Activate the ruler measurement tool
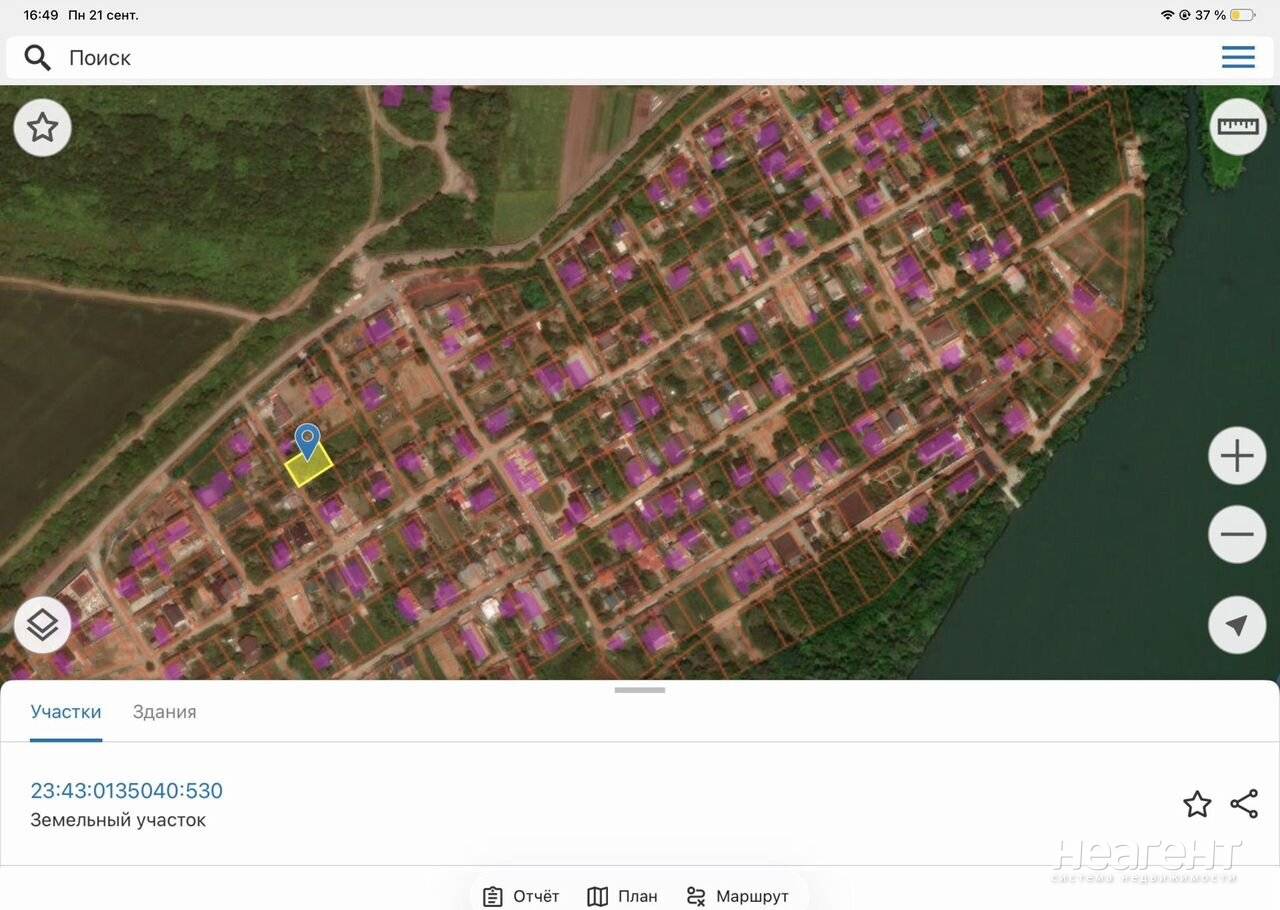The height and width of the screenshot is (910, 1280). 1238,126
